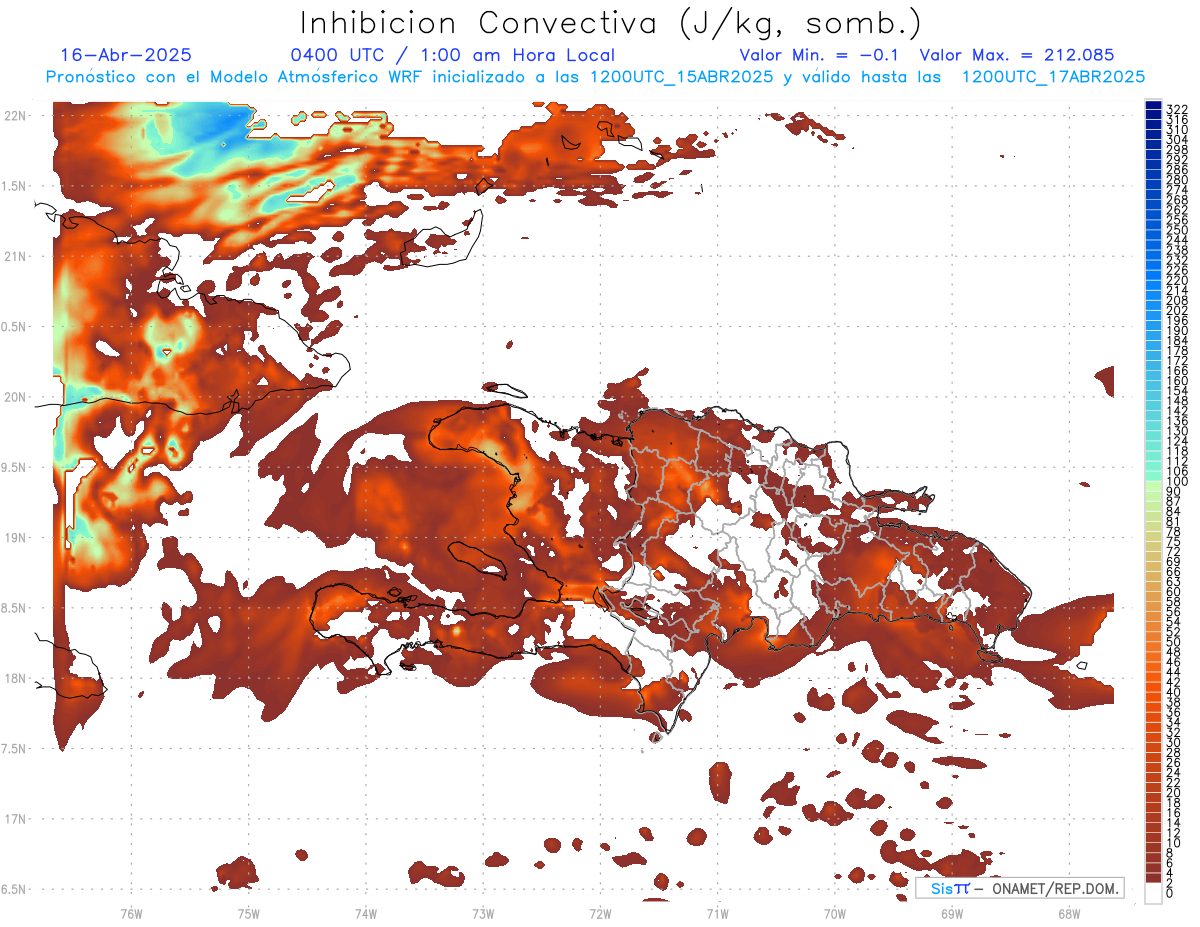The width and height of the screenshot is (1200, 927).
Task: Click the 20N latitude label
Action: click(17, 397)
